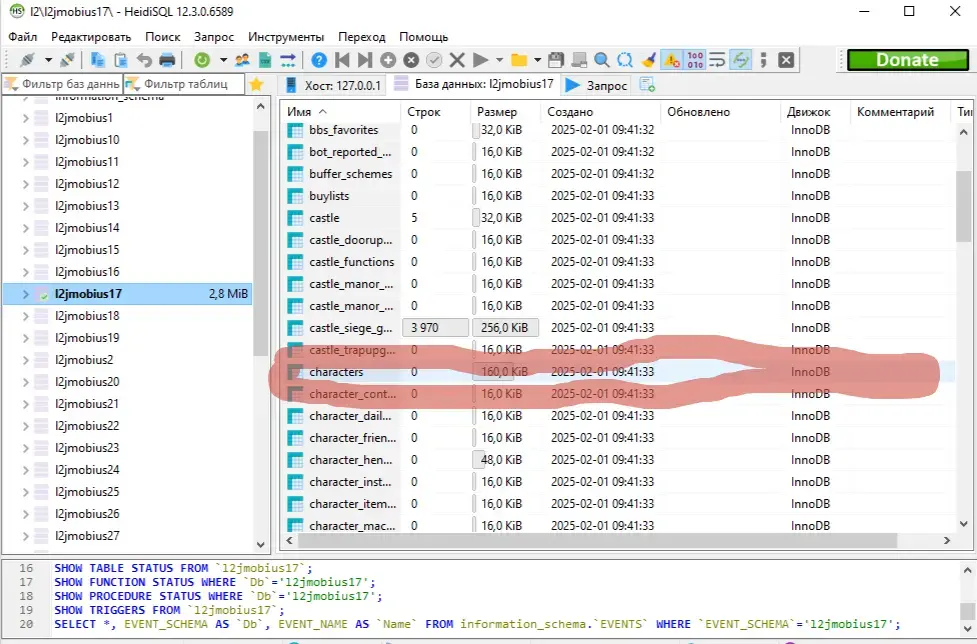Sort tables by the Строк column header
Viewport: 977px width, 644px height.
(436, 111)
